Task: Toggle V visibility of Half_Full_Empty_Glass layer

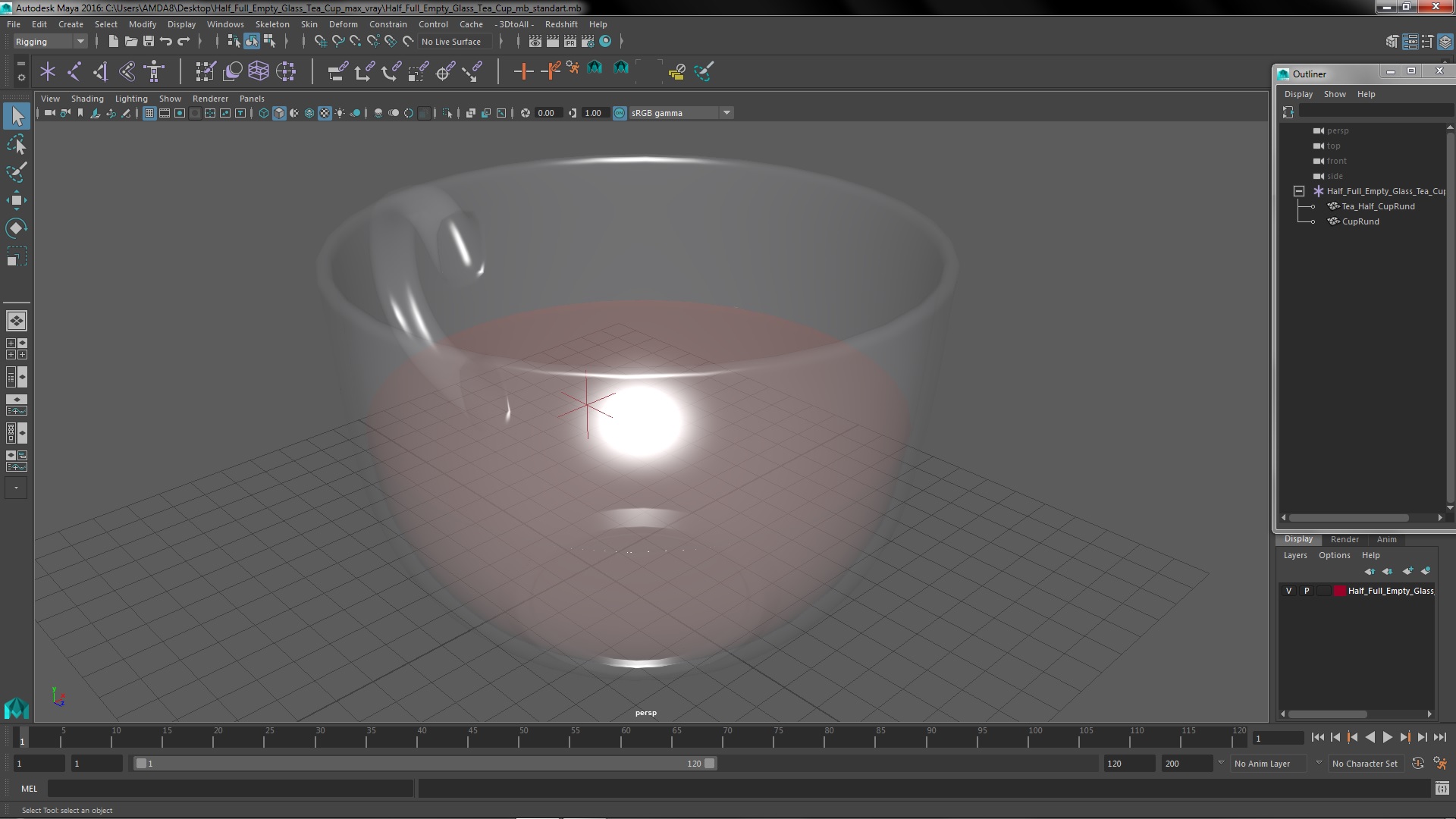Action: (1288, 591)
